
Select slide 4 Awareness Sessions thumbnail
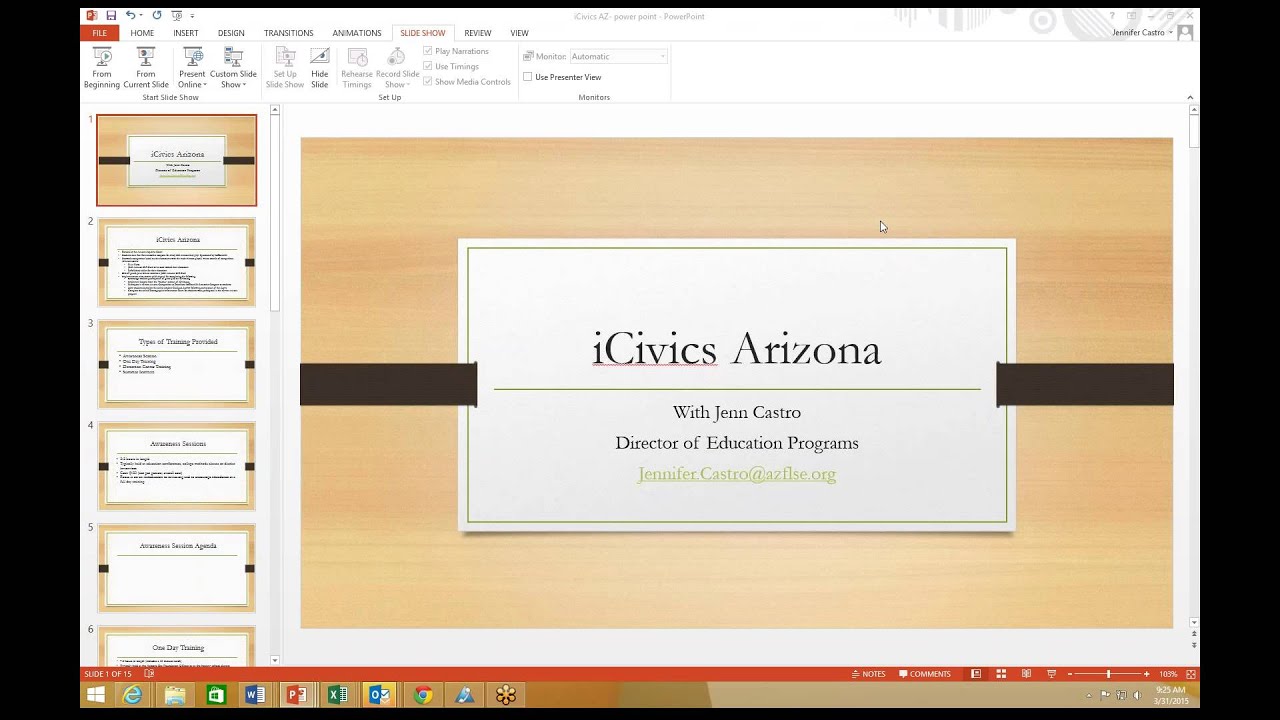click(176, 466)
